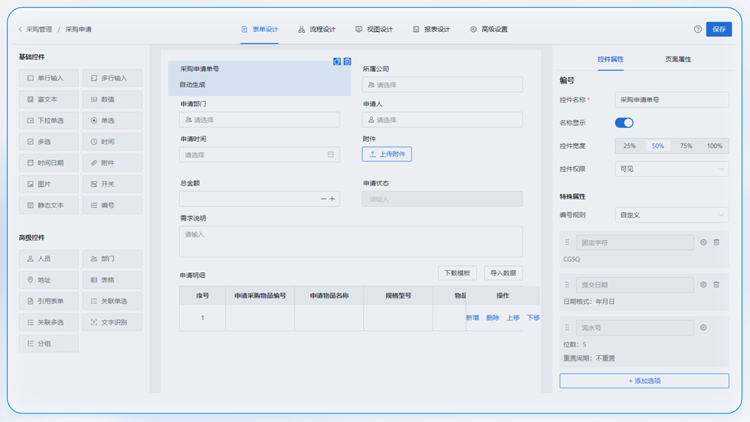The image size is (750, 422).
Task: Click the 上移 link in table row
Action: coord(513,318)
